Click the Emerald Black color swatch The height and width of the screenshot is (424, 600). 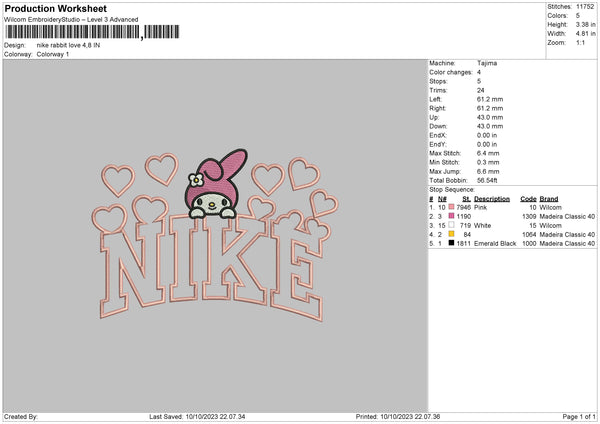452,243
